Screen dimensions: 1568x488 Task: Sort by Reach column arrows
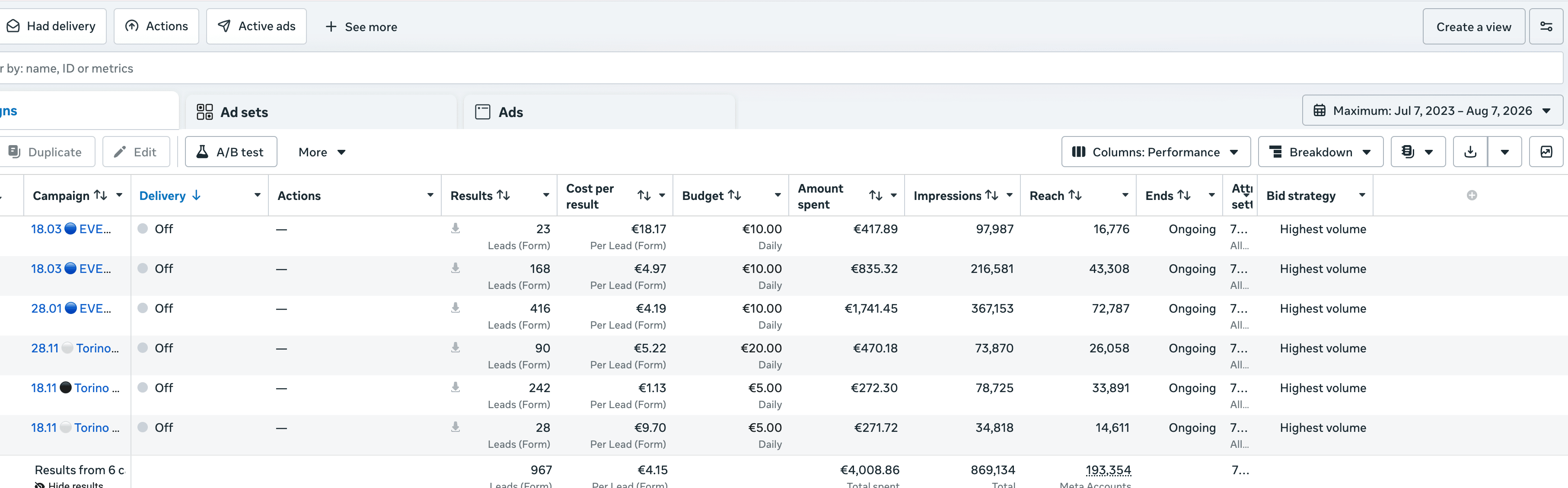click(1075, 195)
